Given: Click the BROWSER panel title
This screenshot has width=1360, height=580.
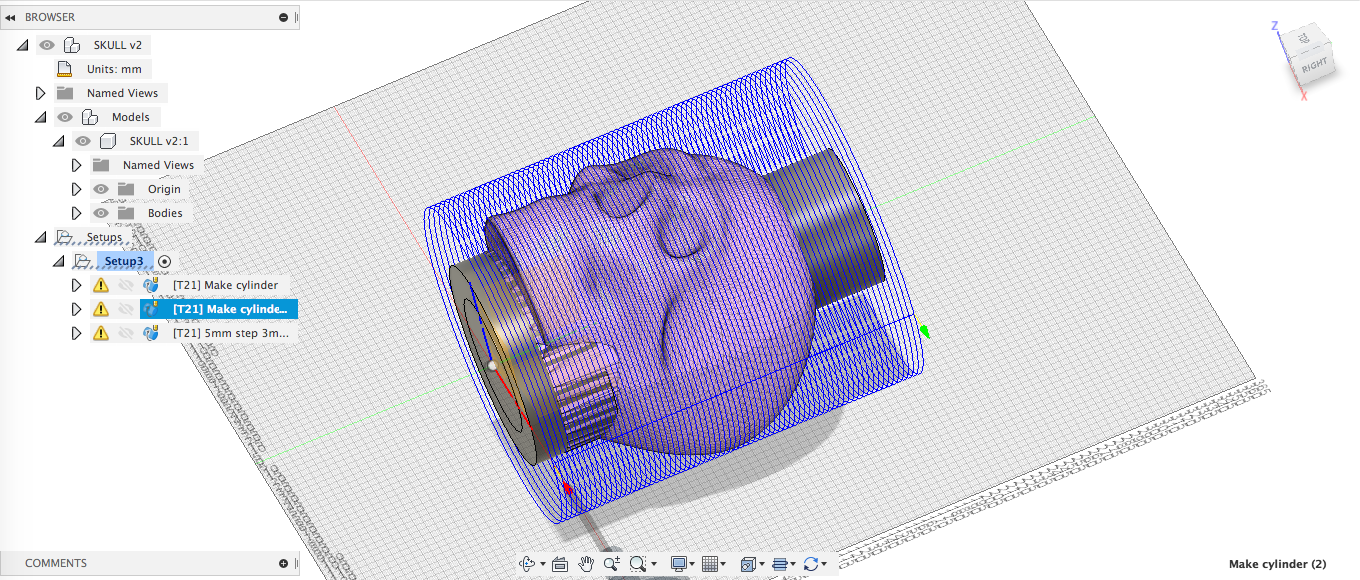Looking at the screenshot, I should [48, 17].
